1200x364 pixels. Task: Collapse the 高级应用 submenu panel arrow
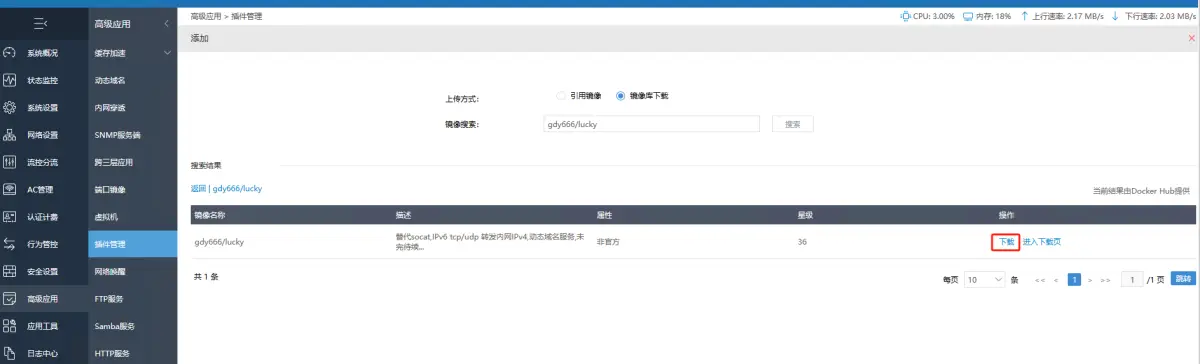(165, 23)
